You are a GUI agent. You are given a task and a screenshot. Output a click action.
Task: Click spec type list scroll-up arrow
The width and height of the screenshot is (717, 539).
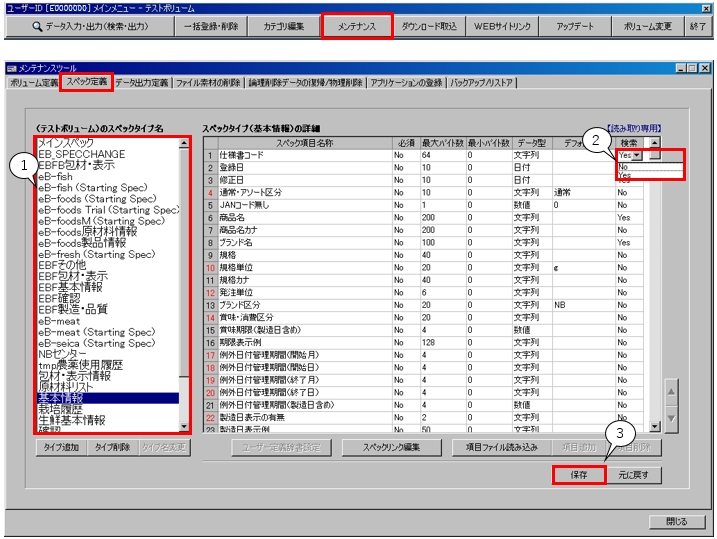tap(184, 143)
